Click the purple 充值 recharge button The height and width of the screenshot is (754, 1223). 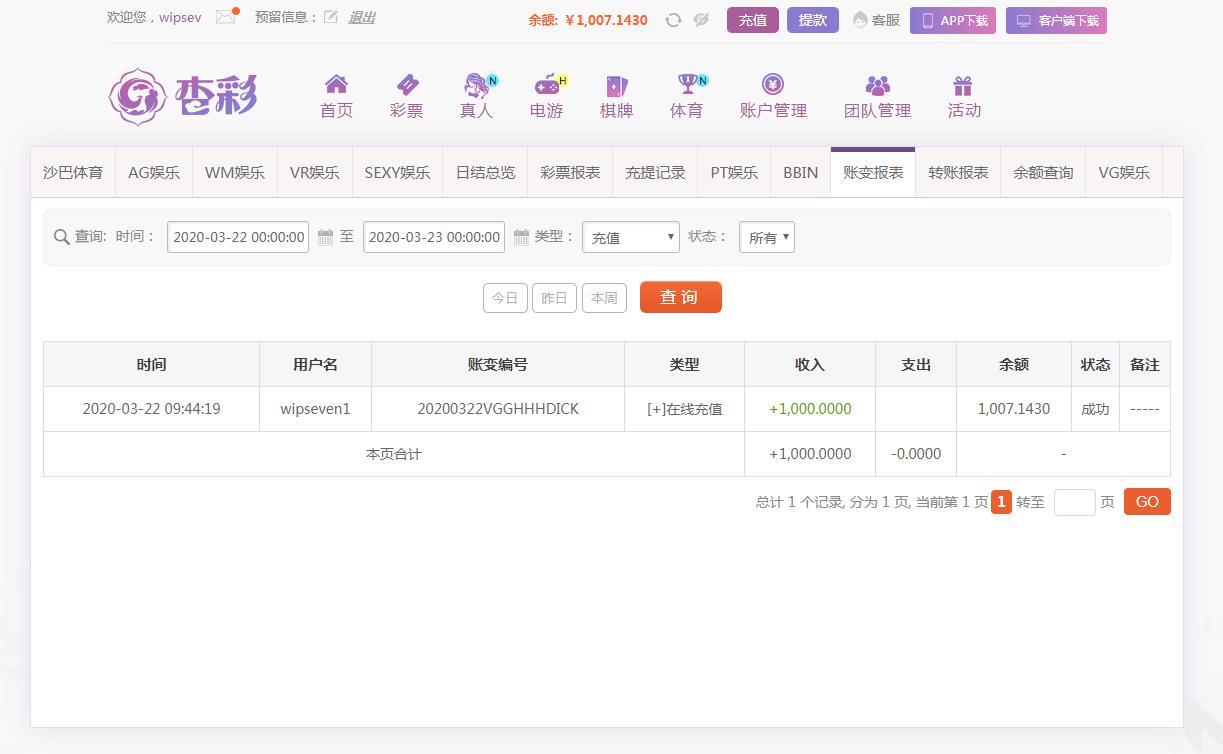(752, 20)
